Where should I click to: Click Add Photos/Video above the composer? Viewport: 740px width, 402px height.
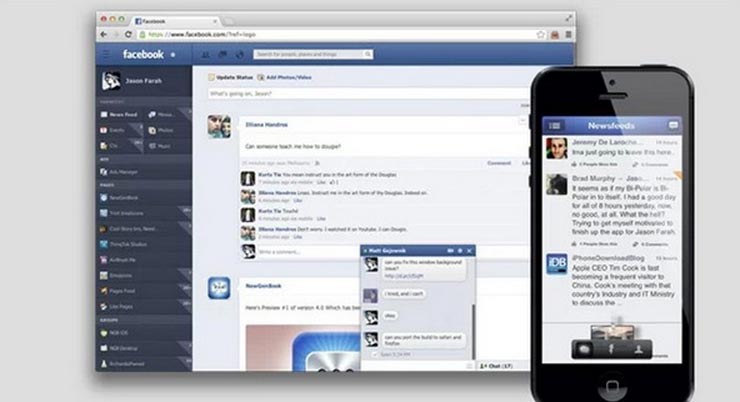click(285, 77)
